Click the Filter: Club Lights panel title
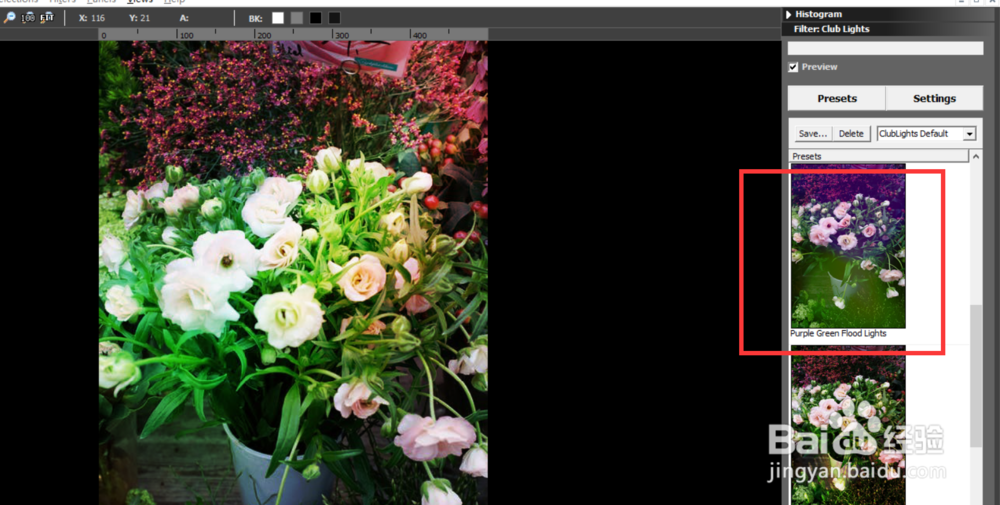 pyautogui.click(x=831, y=29)
